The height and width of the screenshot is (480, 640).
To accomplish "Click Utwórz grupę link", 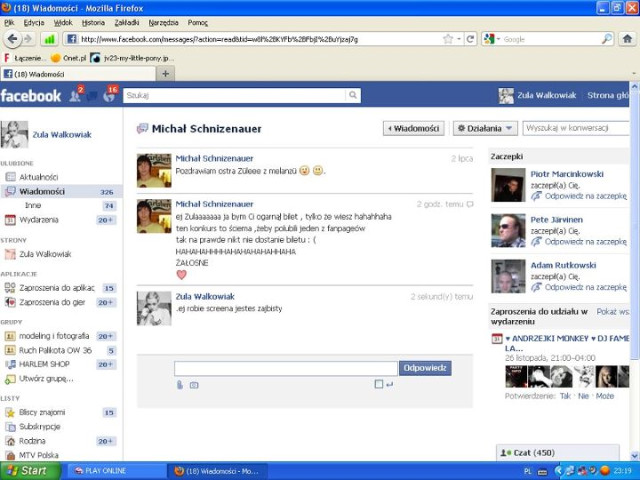I will pos(46,379).
